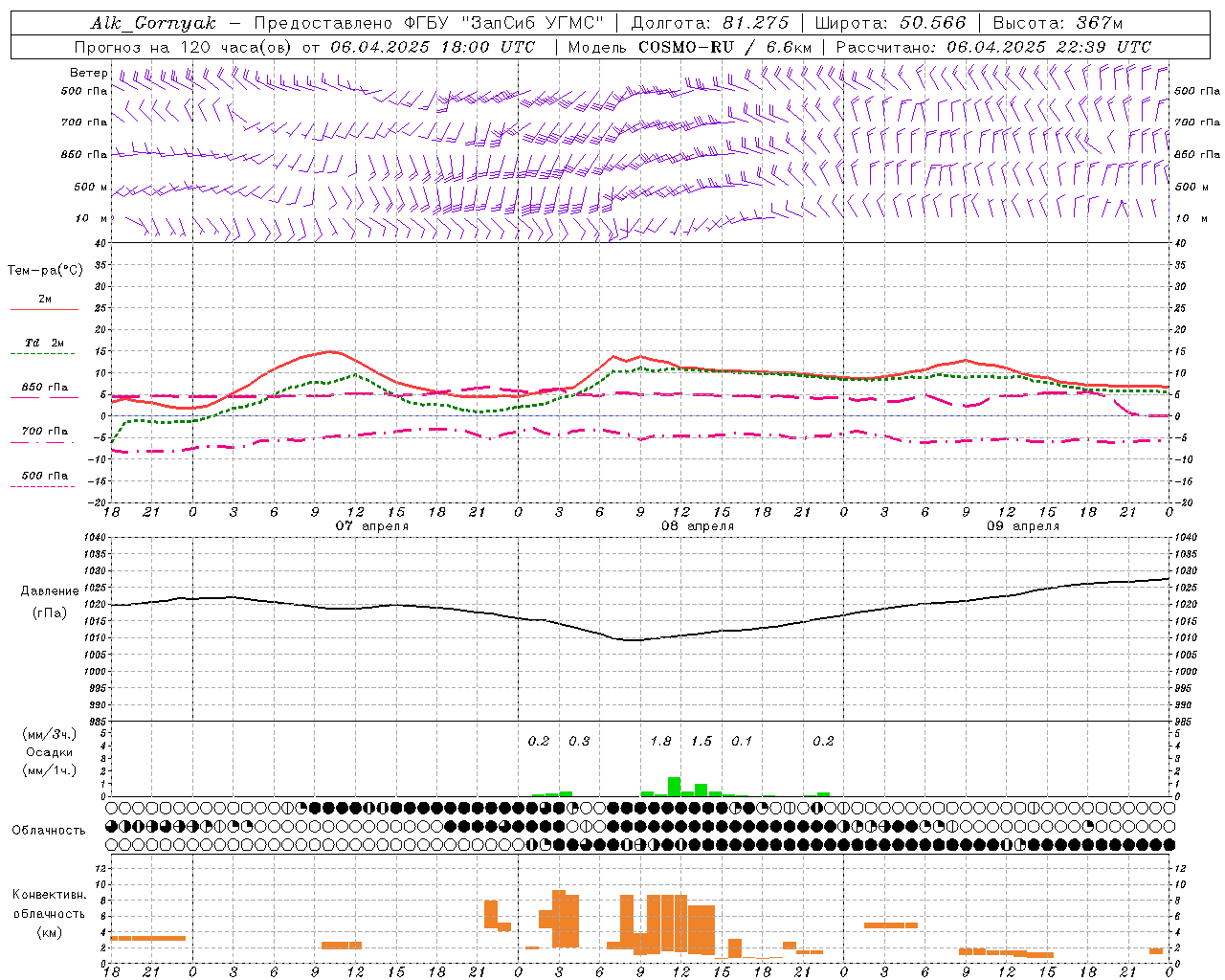Click the red line sample under 2м legend
The width and height of the screenshot is (1225, 980).
(44, 310)
